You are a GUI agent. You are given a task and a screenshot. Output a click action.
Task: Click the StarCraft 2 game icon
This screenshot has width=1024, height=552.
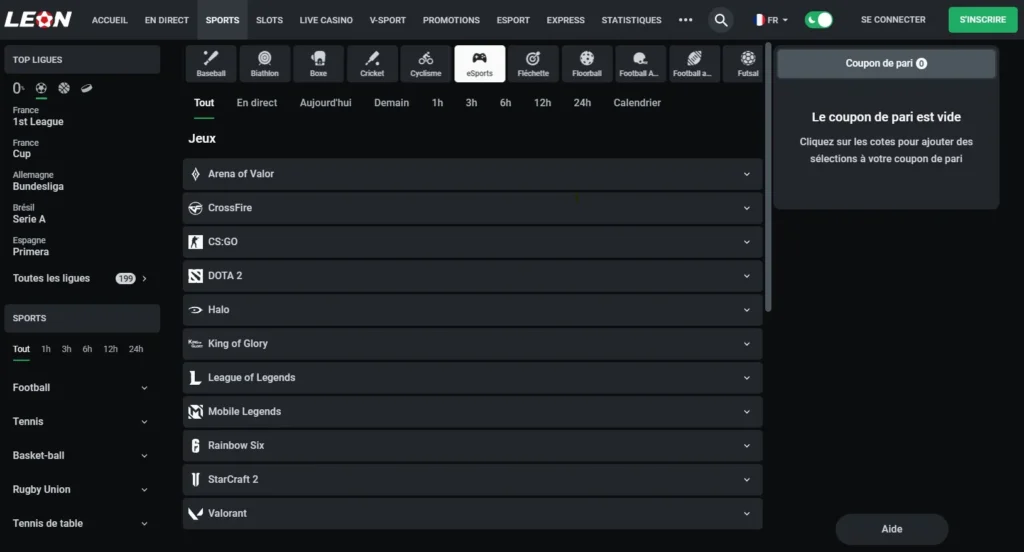coord(195,479)
